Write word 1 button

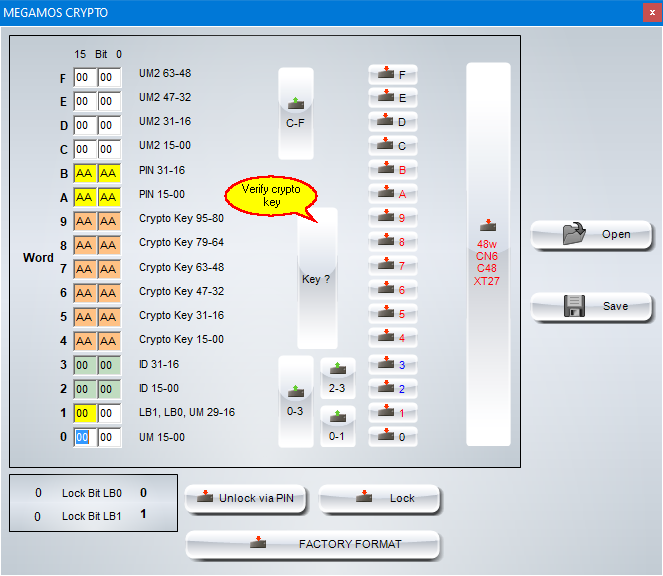393,413
